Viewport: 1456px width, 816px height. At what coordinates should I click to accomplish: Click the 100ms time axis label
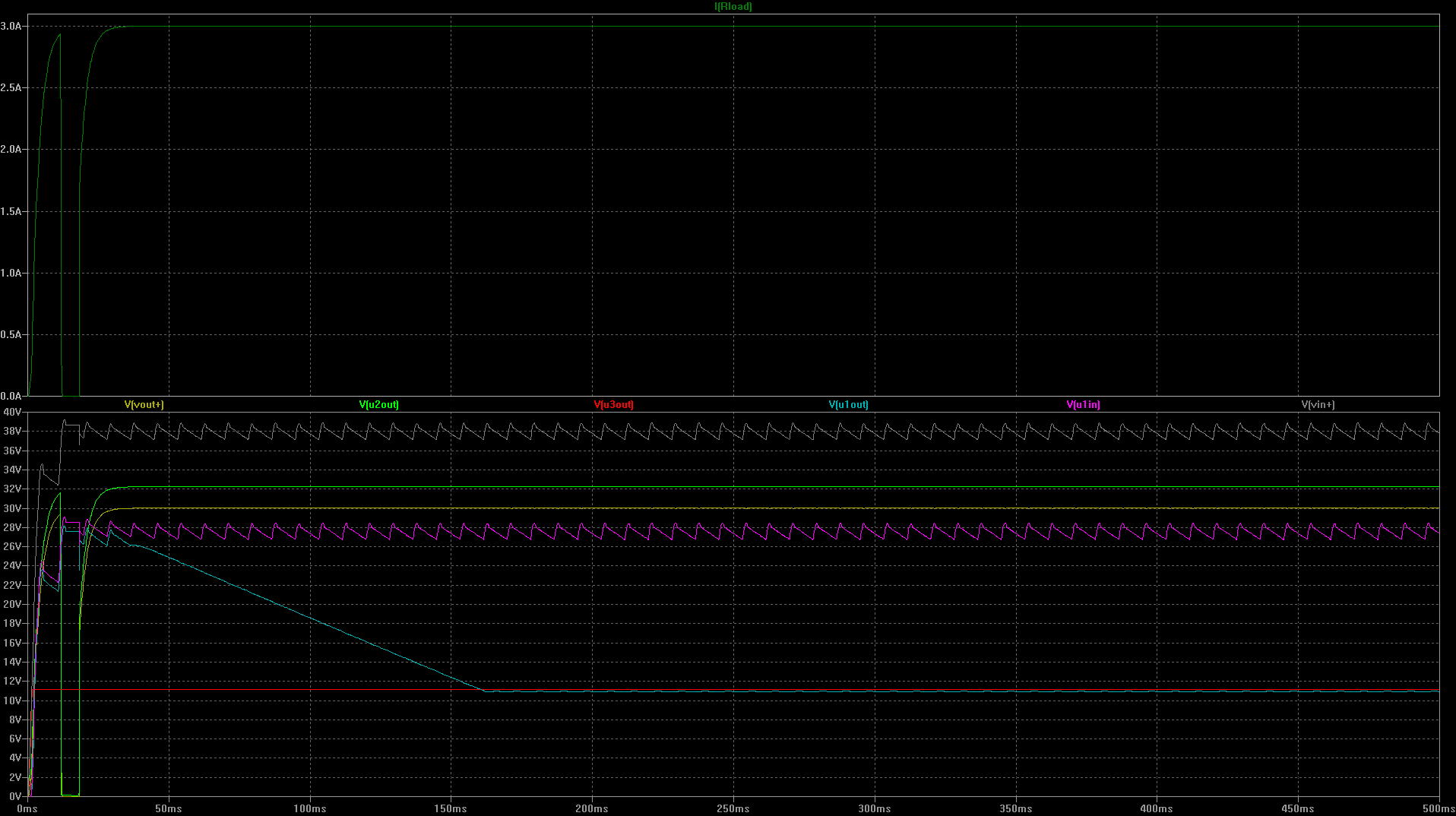[x=310, y=809]
